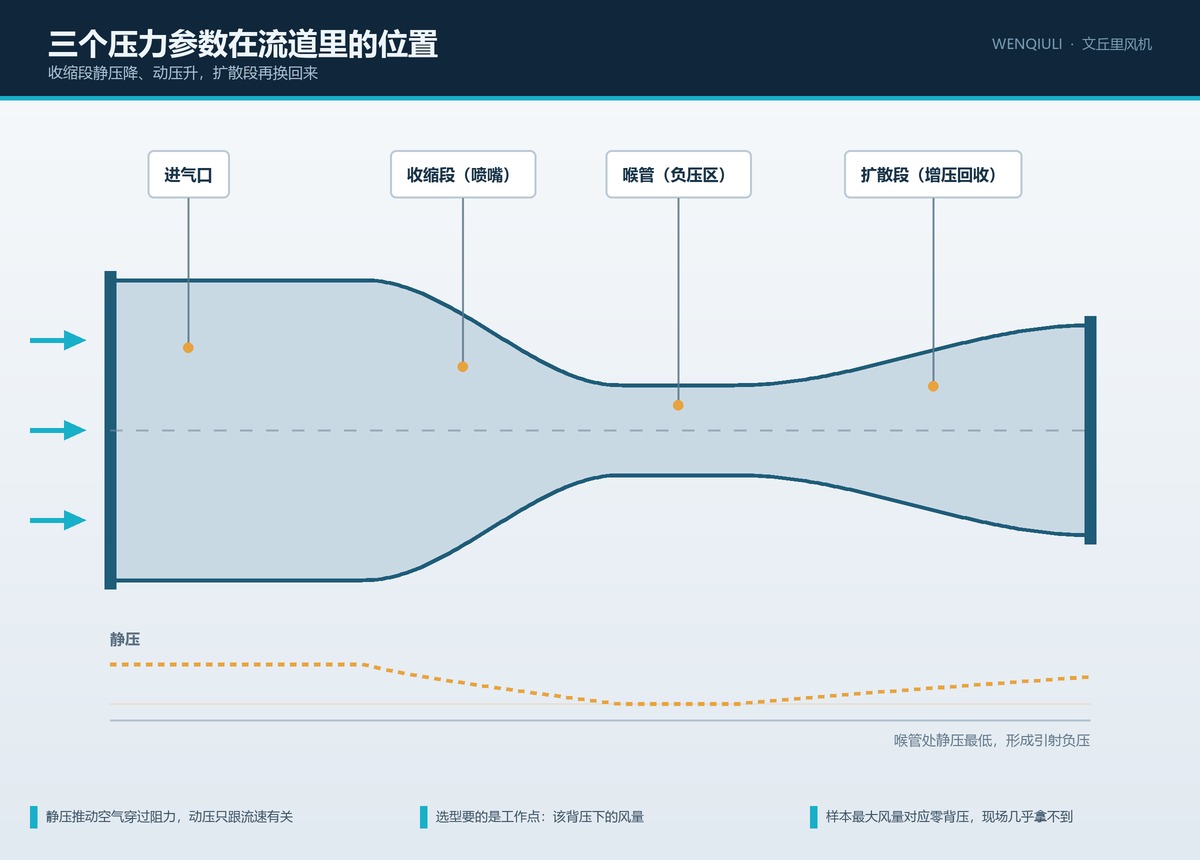Screen dimensions: 1200x860
Task: Click the top inlet airflow arrow
Action: (x=58, y=340)
